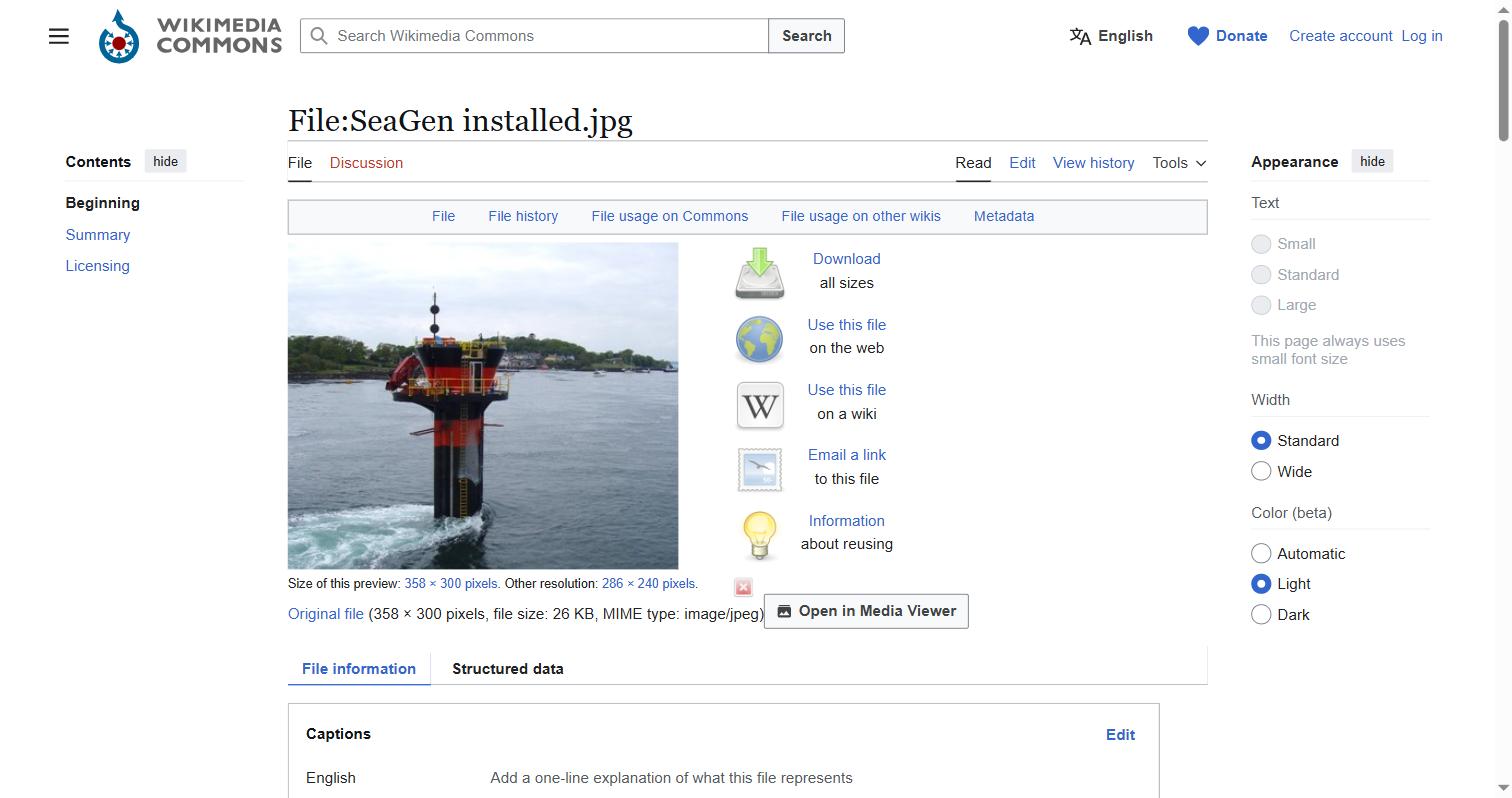Jump to File usage on other wikis
1512x798 pixels.
(861, 216)
